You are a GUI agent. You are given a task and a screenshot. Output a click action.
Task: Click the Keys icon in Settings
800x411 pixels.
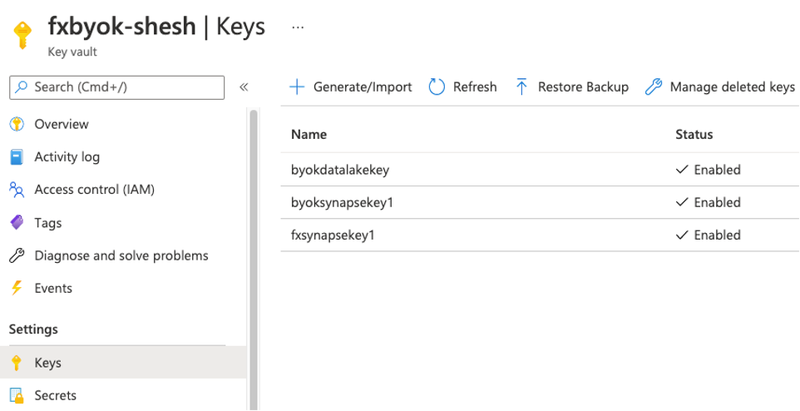tap(17, 363)
